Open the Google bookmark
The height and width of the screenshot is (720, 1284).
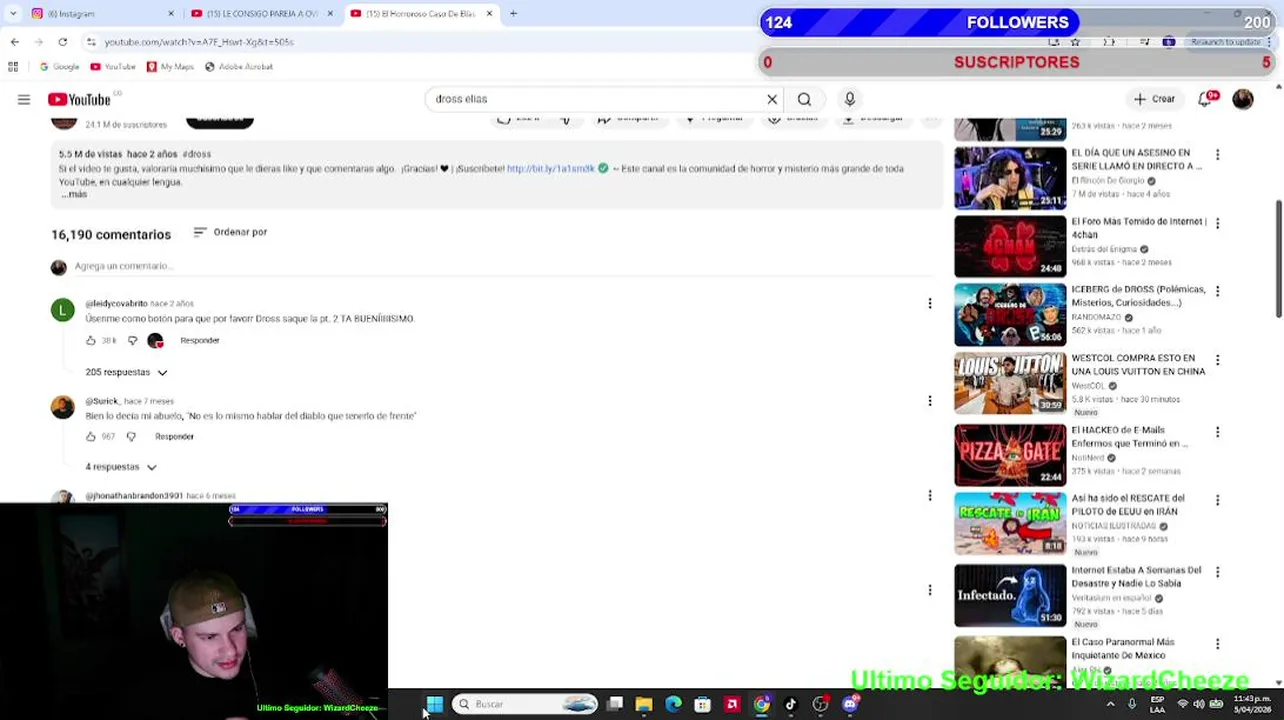tap(59, 67)
